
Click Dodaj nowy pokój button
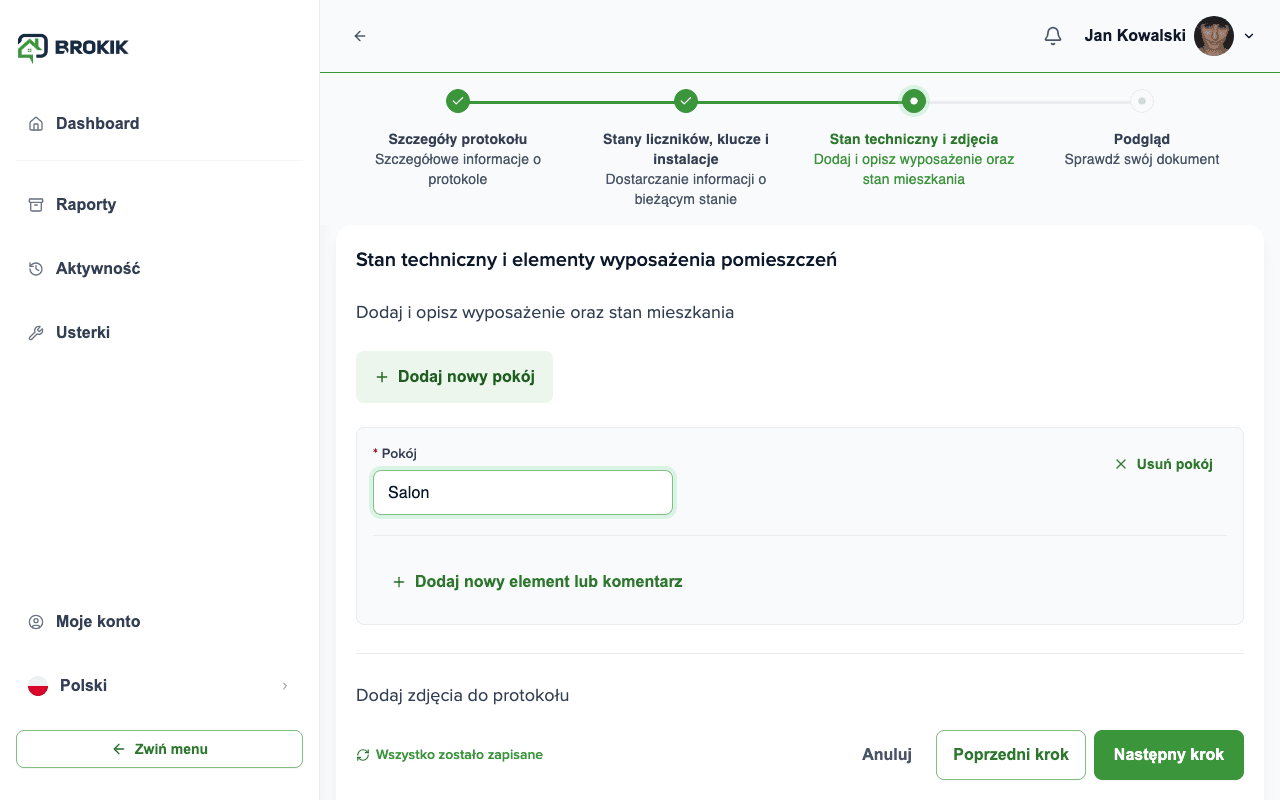[x=454, y=377]
